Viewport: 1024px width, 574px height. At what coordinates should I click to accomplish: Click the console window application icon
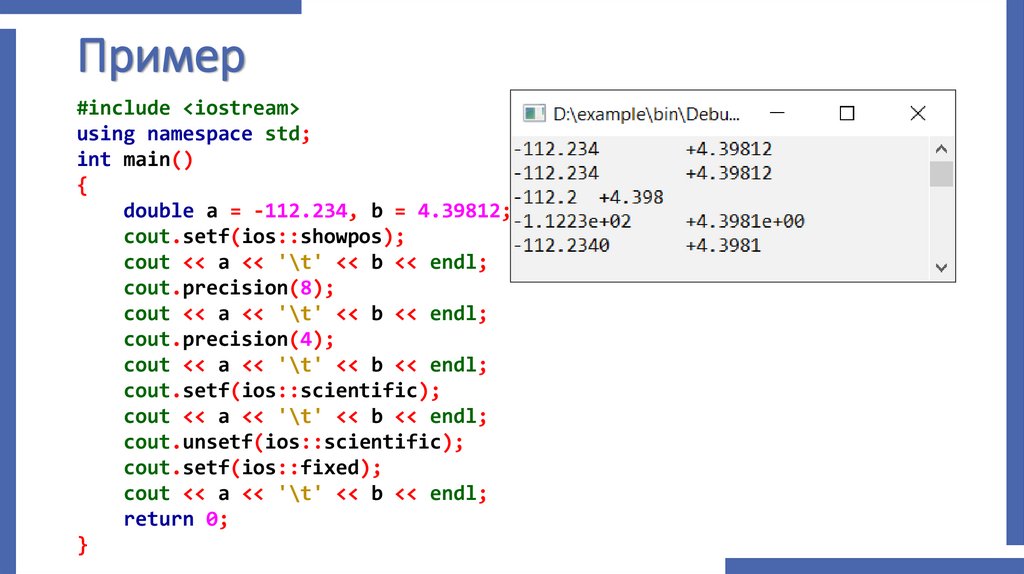click(534, 114)
